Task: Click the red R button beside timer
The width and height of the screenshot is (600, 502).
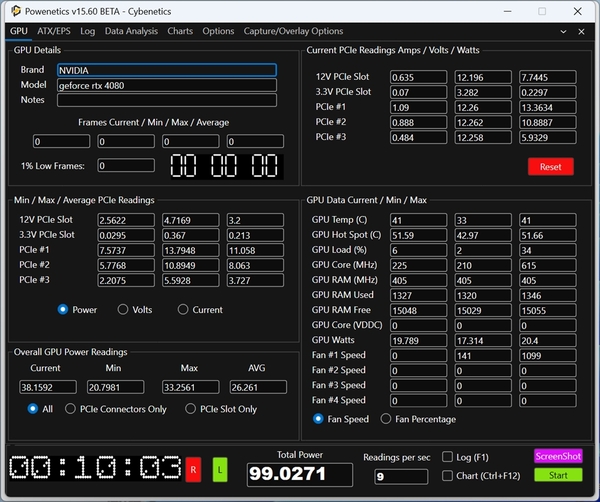Action: (x=193, y=467)
